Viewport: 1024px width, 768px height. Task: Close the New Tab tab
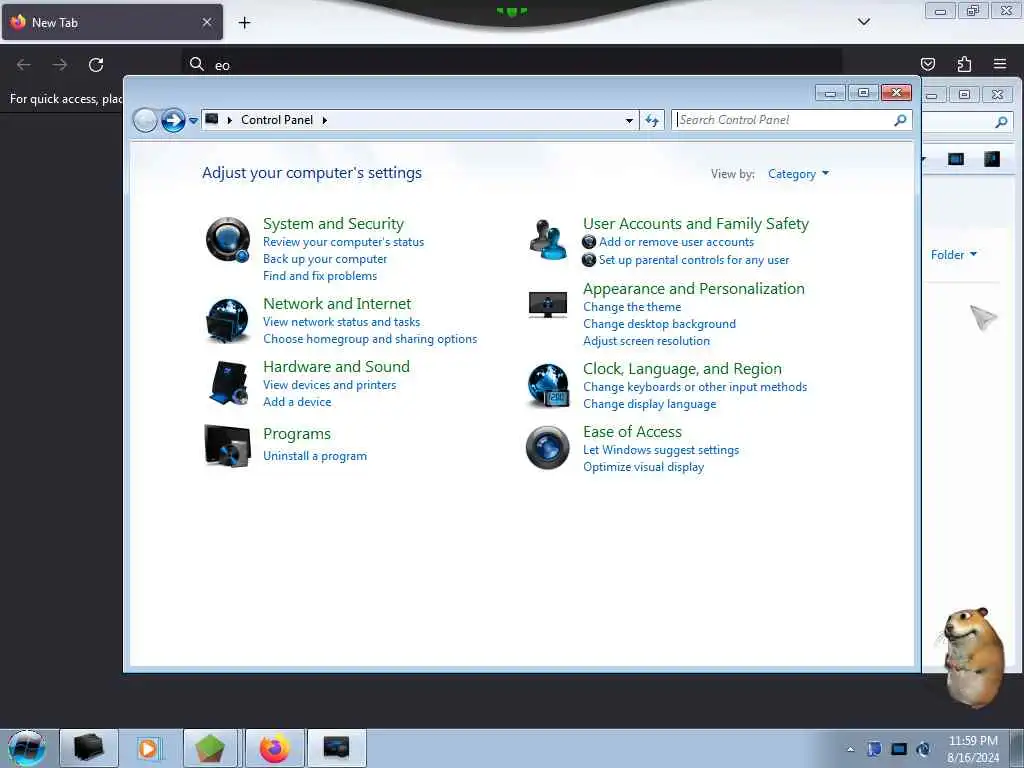(x=207, y=22)
